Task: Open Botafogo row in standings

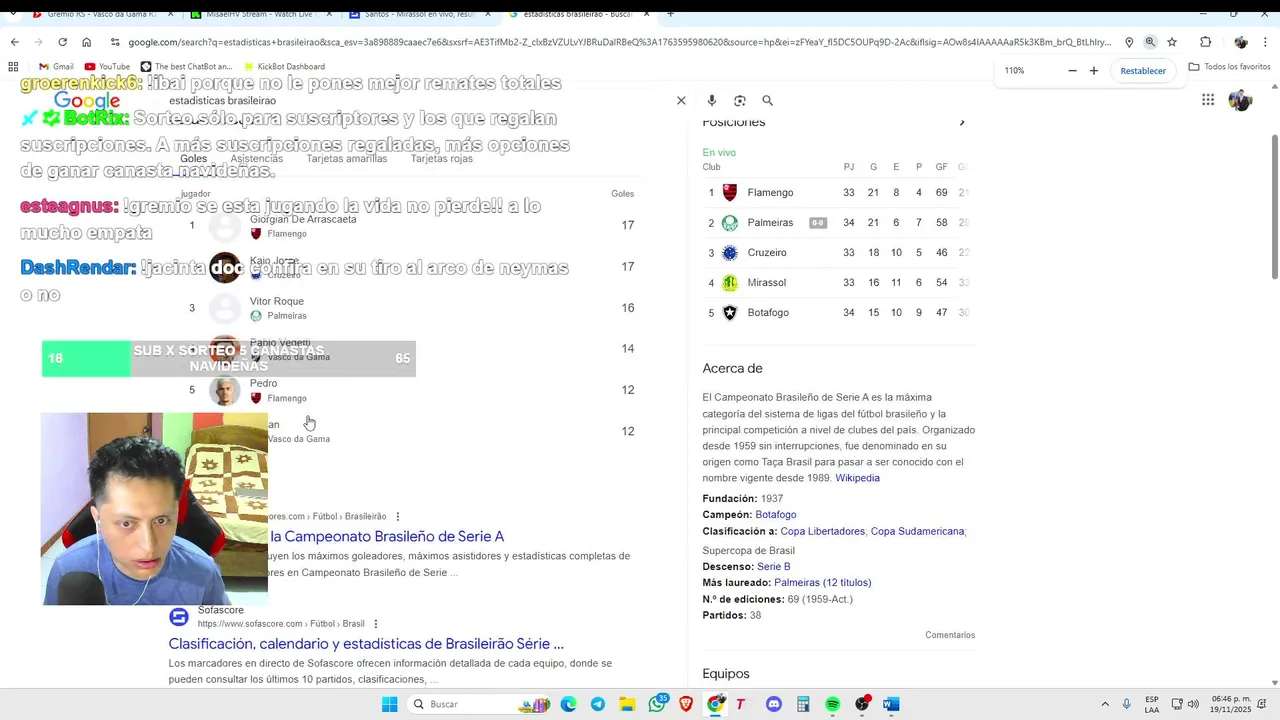Action: coord(836,313)
